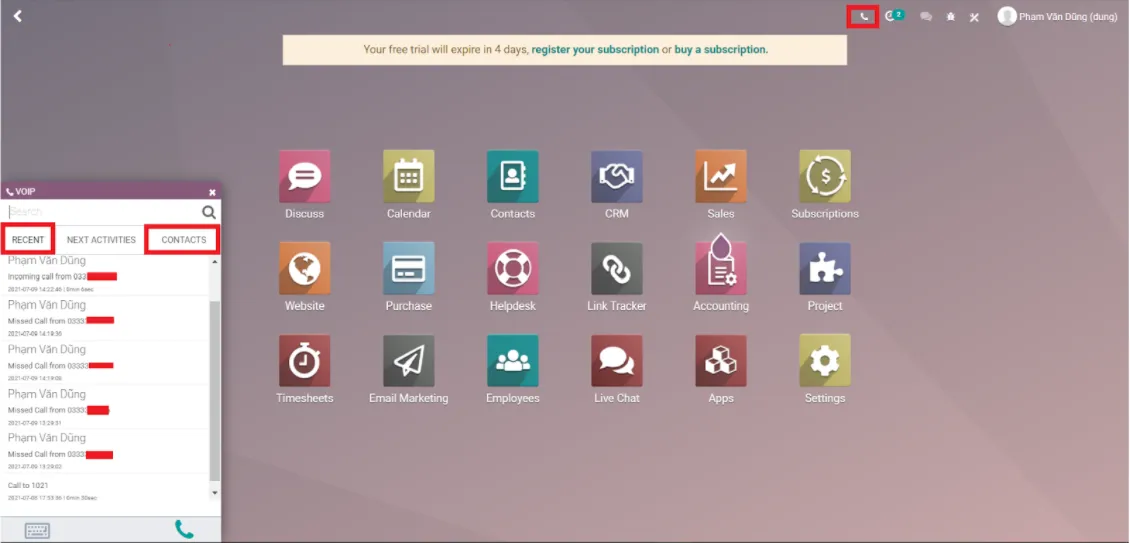Open the Helpdesk app

512,268
